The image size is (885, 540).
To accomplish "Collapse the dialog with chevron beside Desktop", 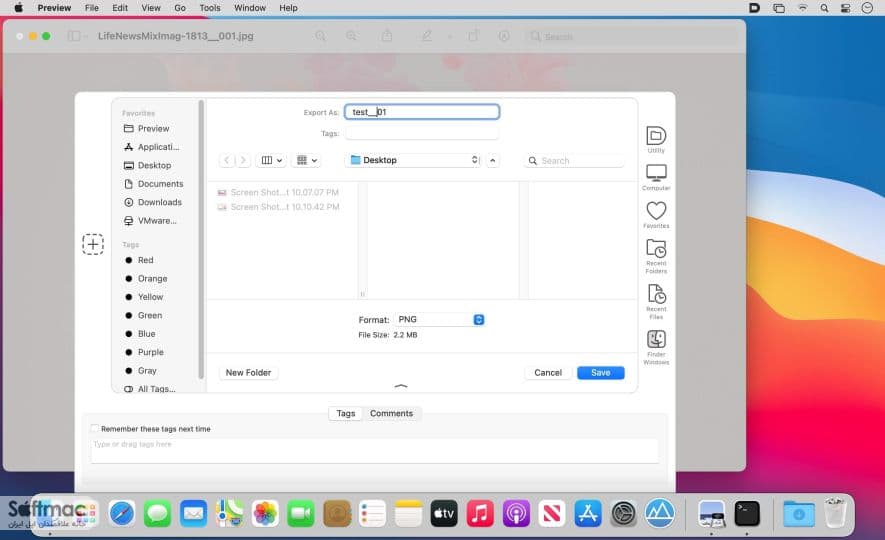I will click(x=493, y=160).
